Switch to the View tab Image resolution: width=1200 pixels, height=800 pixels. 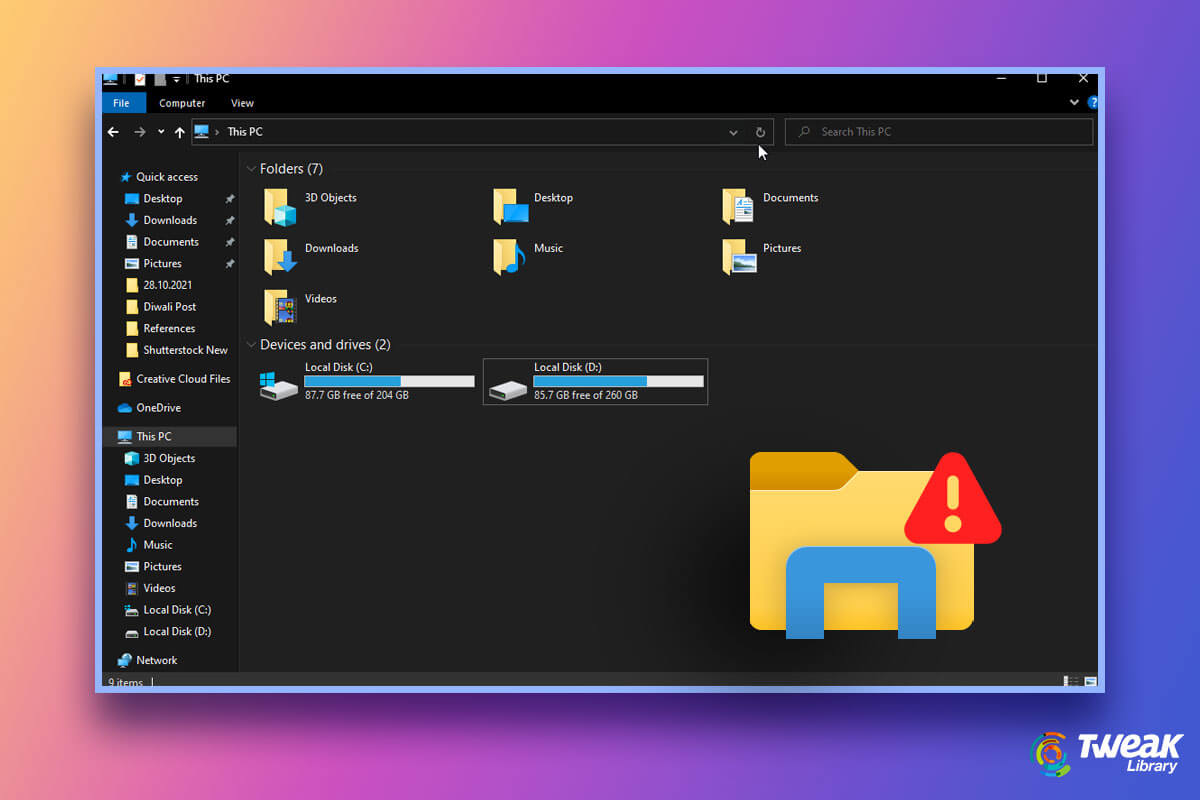click(x=242, y=102)
